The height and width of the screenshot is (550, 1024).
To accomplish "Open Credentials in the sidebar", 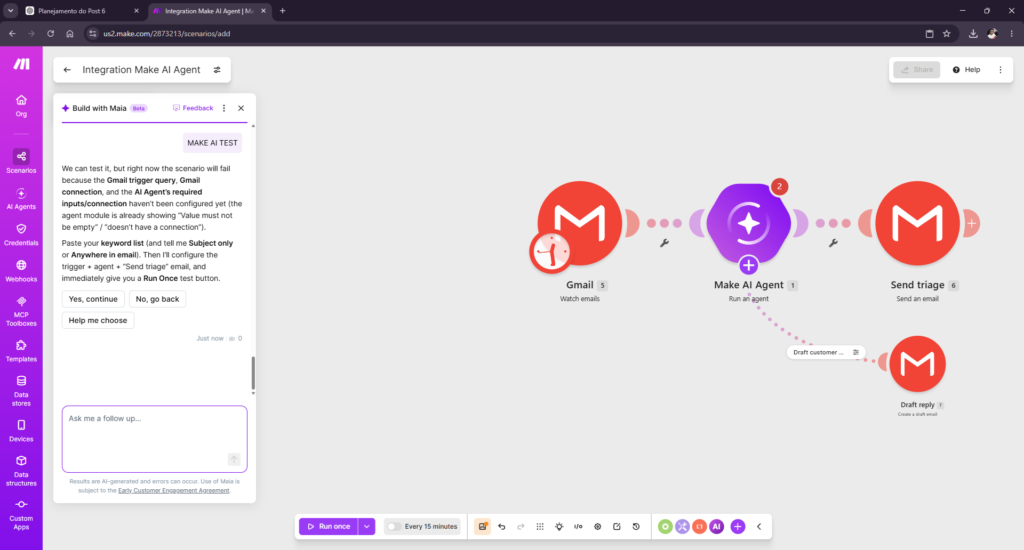I will 21,235.
